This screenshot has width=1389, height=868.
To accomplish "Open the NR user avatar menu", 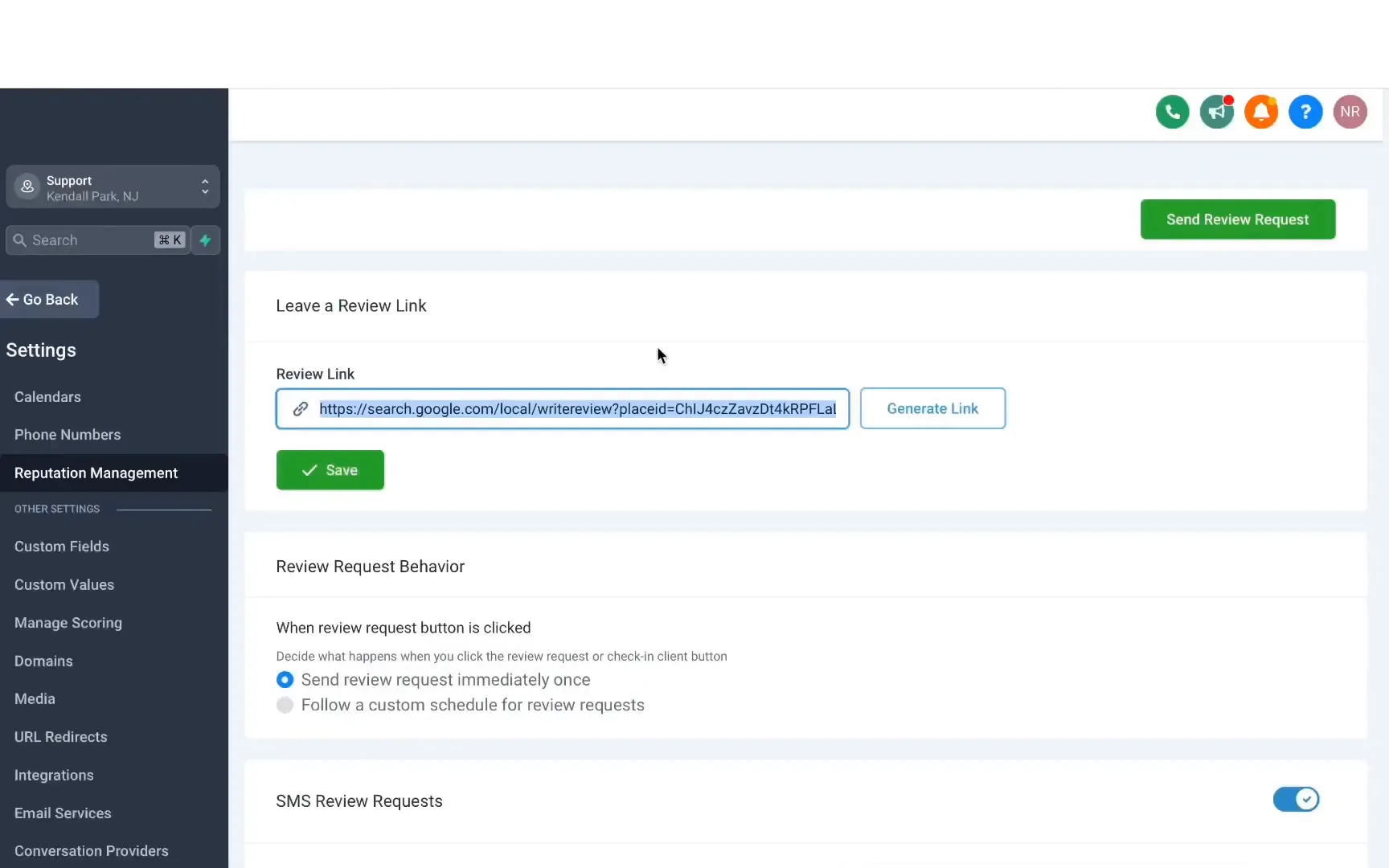I will 1350,112.
